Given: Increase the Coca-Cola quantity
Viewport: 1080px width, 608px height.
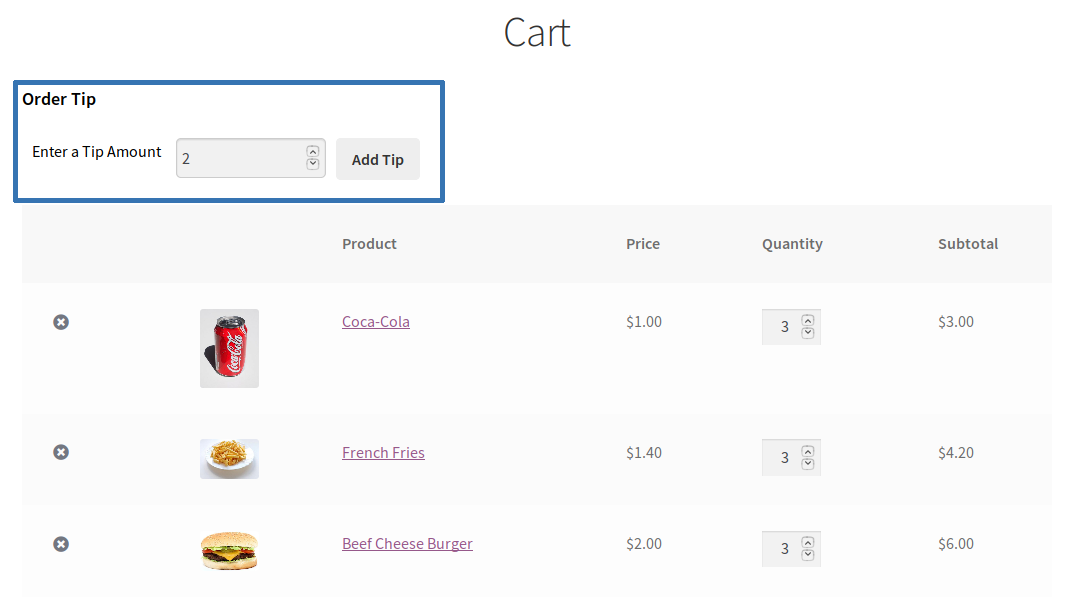Looking at the screenshot, I should [x=808, y=320].
